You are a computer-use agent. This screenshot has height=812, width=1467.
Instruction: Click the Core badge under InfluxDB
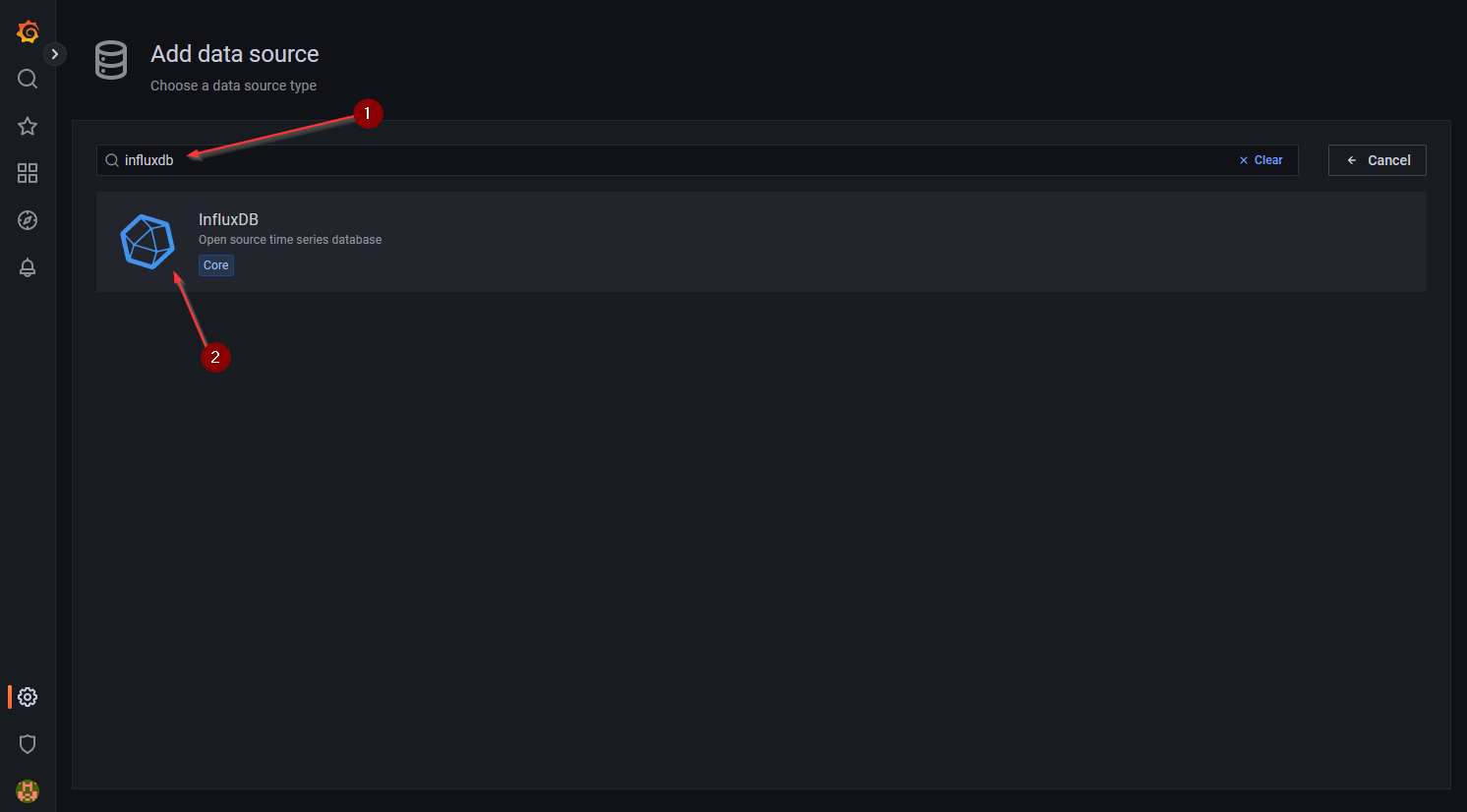(x=216, y=265)
